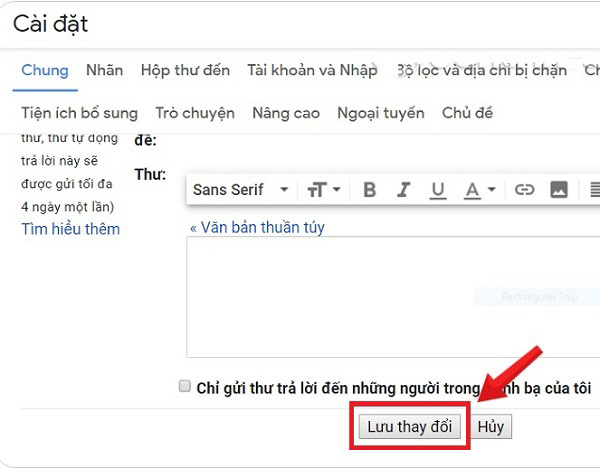This screenshot has width=600, height=468.
Task: Click the Lưu thay đổi button
Action: 409,426
